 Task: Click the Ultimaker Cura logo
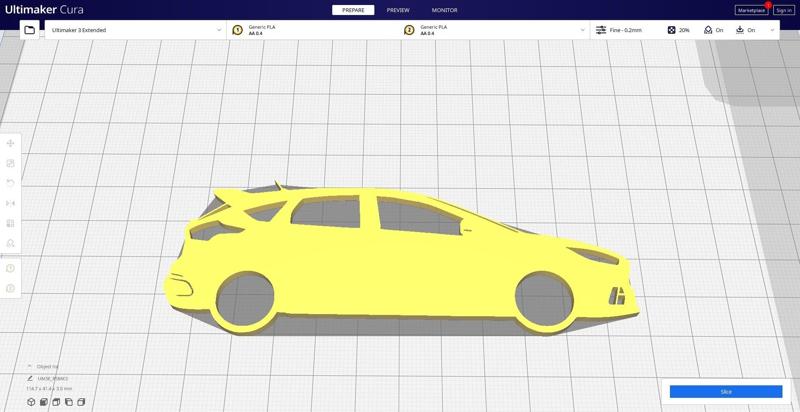tap(44, 10)
